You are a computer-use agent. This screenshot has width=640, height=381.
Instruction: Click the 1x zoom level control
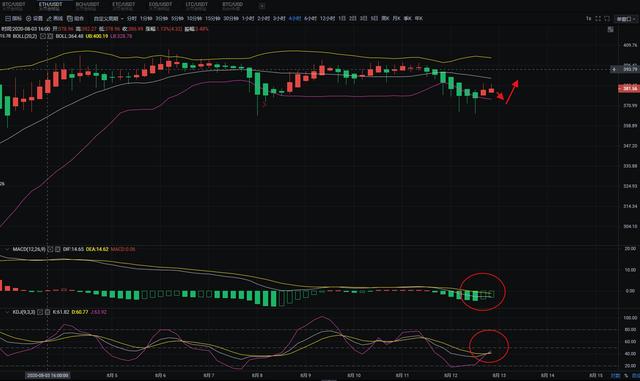point(589,19)
